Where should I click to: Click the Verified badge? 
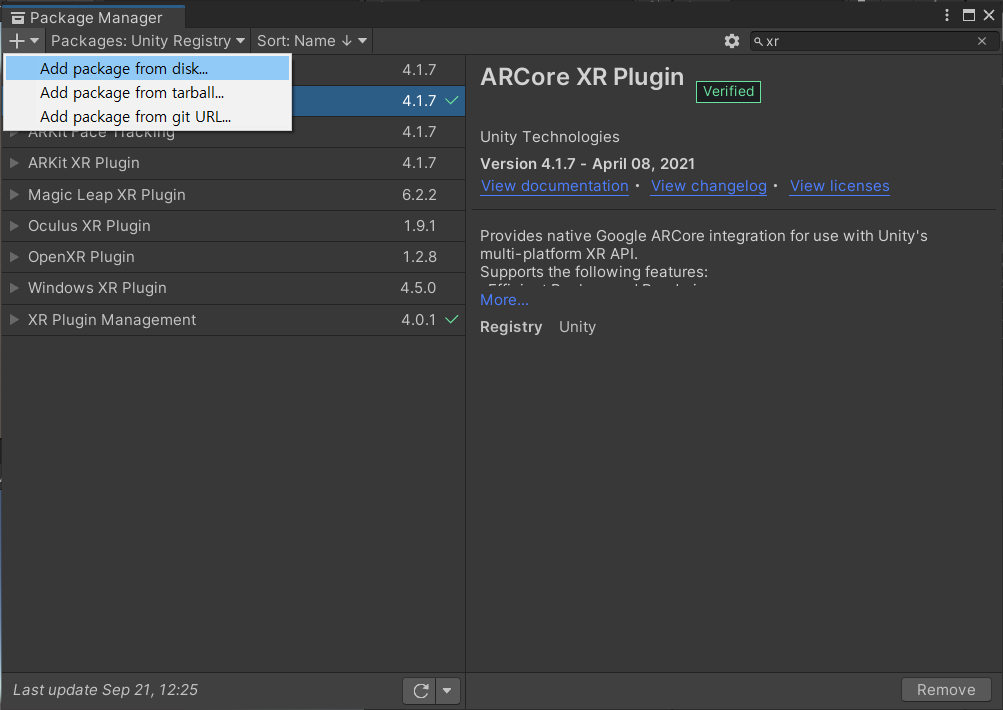[728, 91]
